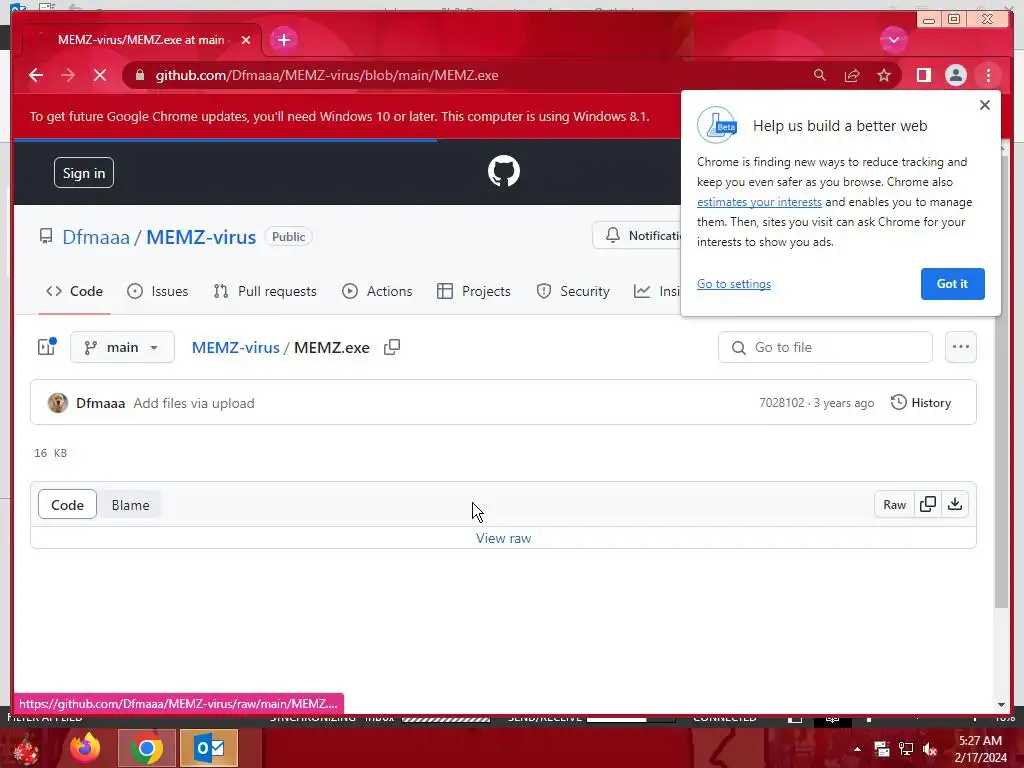Click the search magnifier in address bar

tap(820, 75)
